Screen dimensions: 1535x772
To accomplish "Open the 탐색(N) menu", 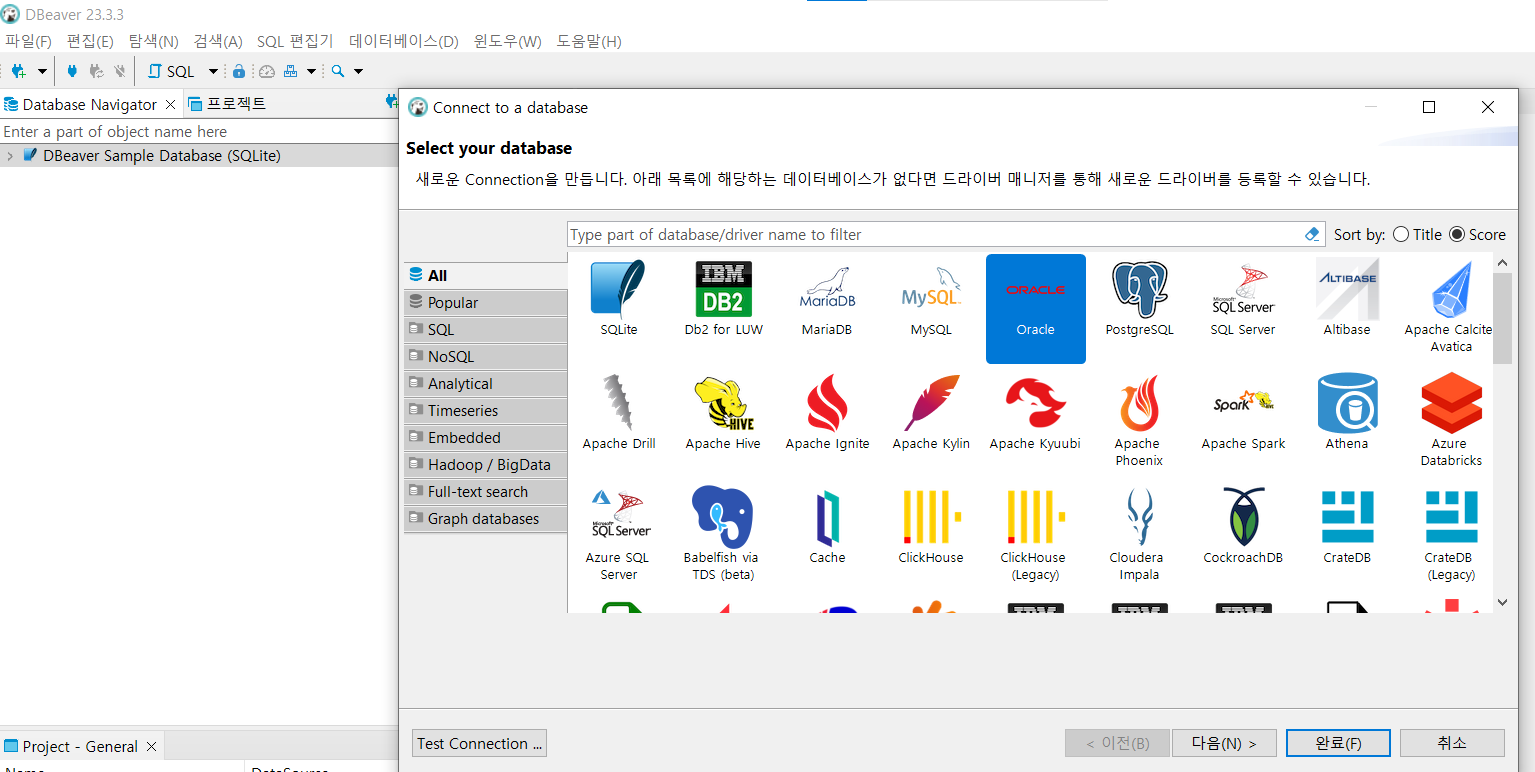I will click(153, 41).
